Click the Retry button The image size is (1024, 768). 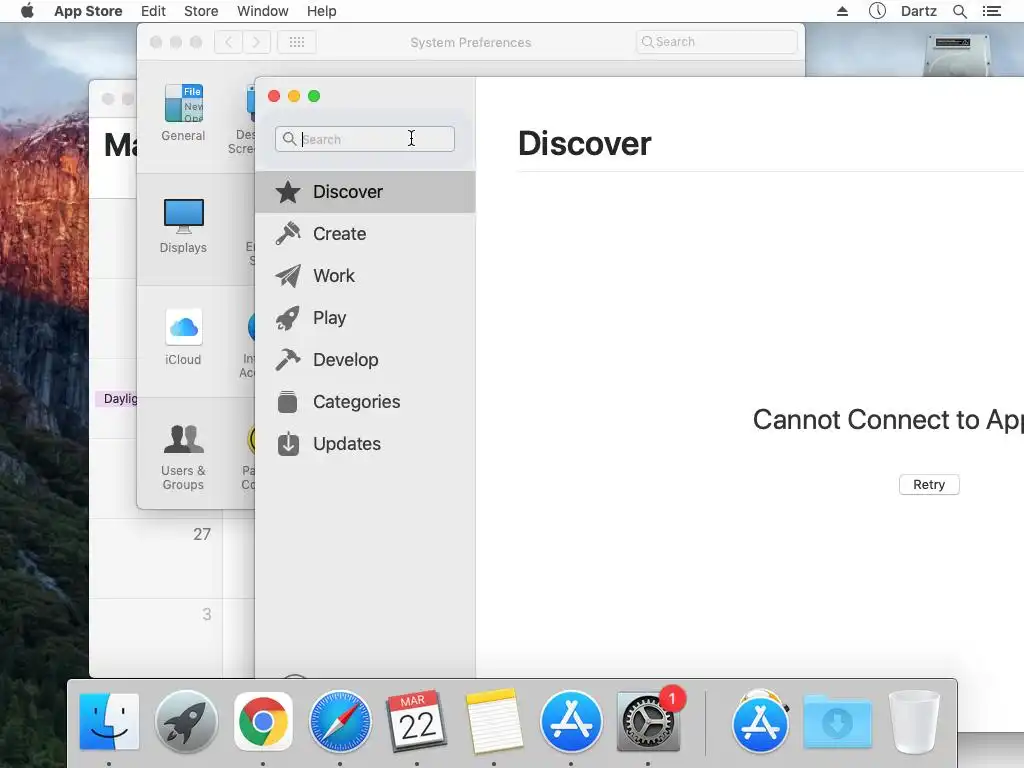(x=929, y=485)
